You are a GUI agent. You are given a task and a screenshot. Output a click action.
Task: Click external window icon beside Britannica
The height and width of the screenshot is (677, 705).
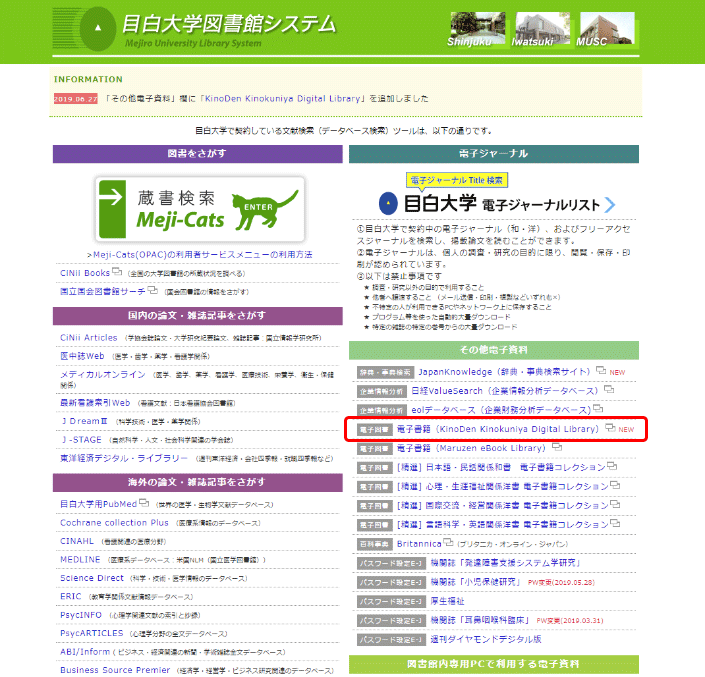[x=448, y=542]
